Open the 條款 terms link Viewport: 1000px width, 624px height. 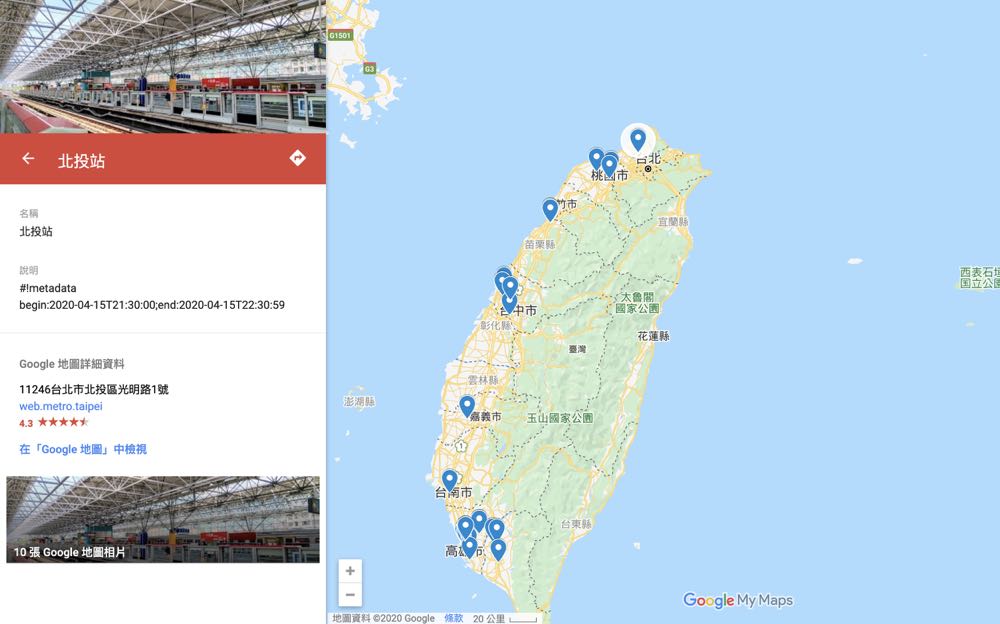pyautogui.click(x=453, y=618)
